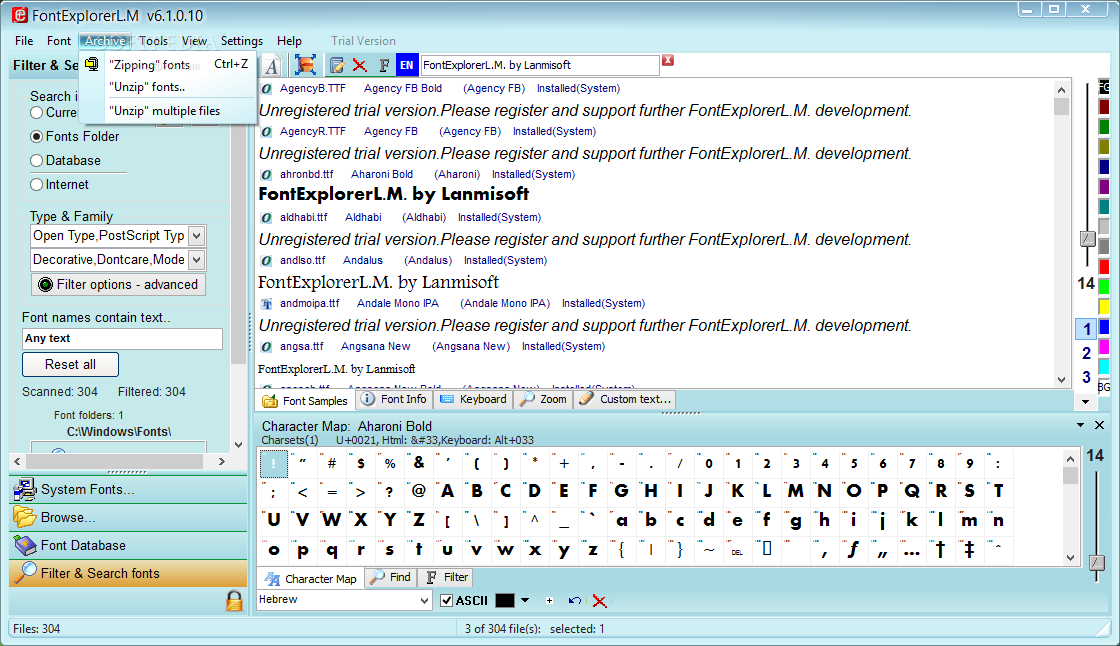1120x646 pixels.
Task: Select the partially hidden Current radio button
Action: coord(36,112)
